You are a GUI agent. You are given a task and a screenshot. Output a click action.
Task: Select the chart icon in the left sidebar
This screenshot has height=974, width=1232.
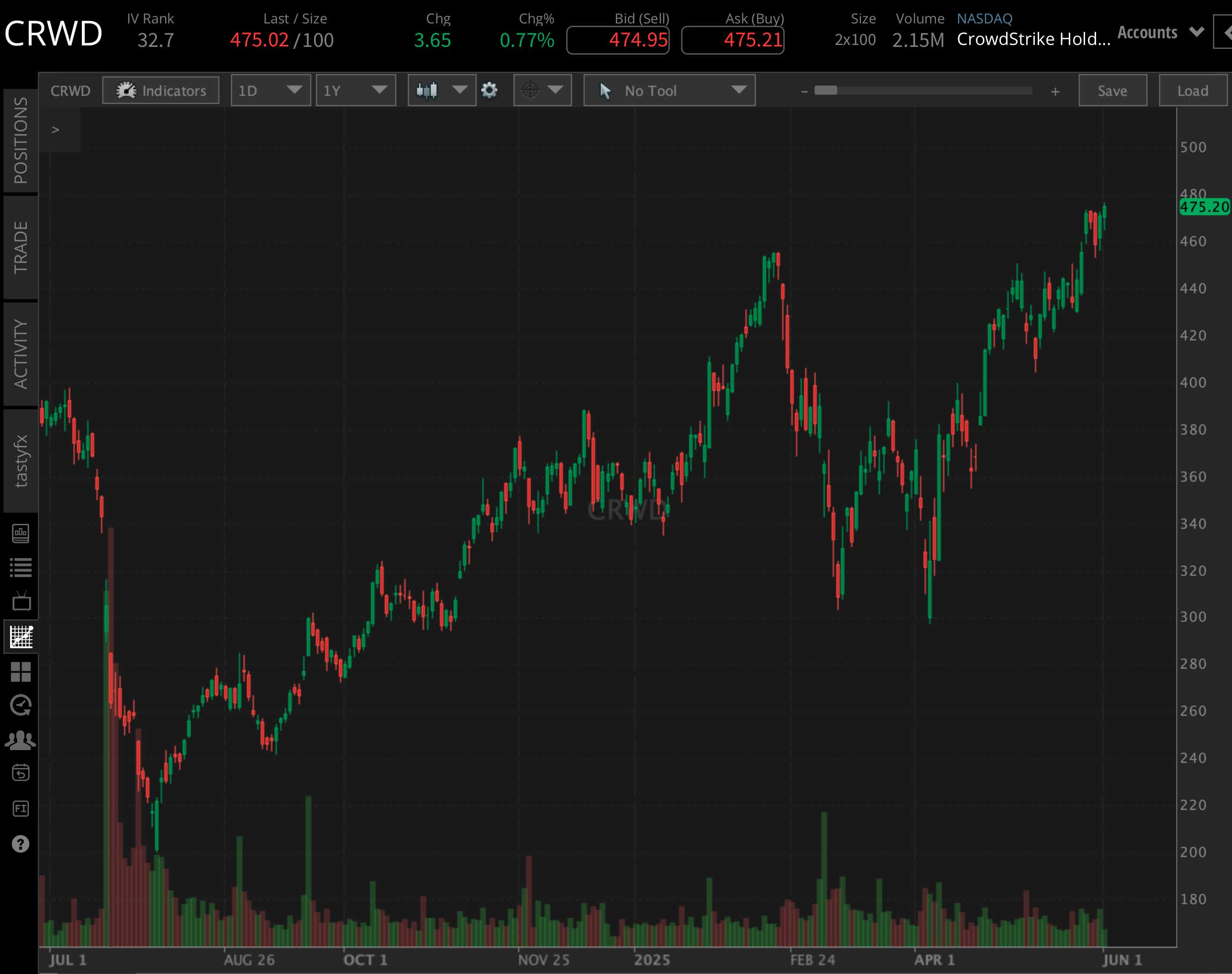tap(21, 638)
